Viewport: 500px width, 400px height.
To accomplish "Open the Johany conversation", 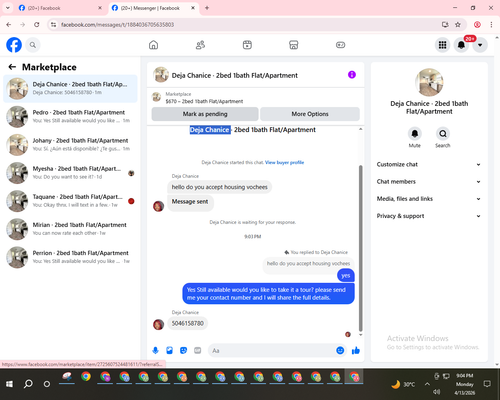I will click(70, 145).
